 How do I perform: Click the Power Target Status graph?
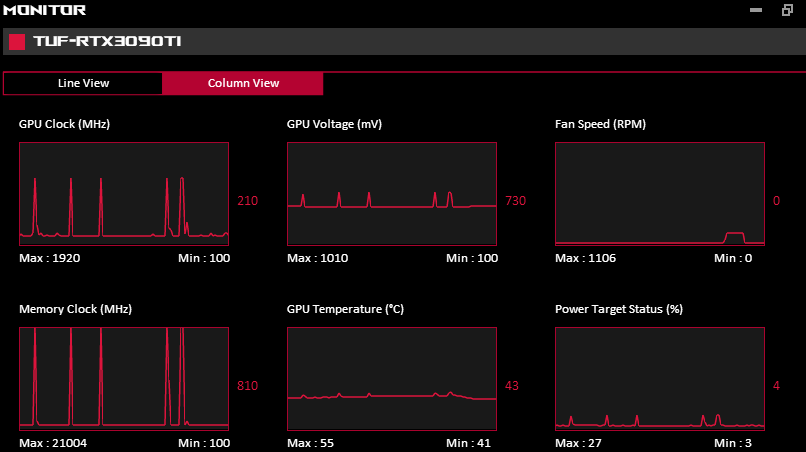[x=660, y=378]
